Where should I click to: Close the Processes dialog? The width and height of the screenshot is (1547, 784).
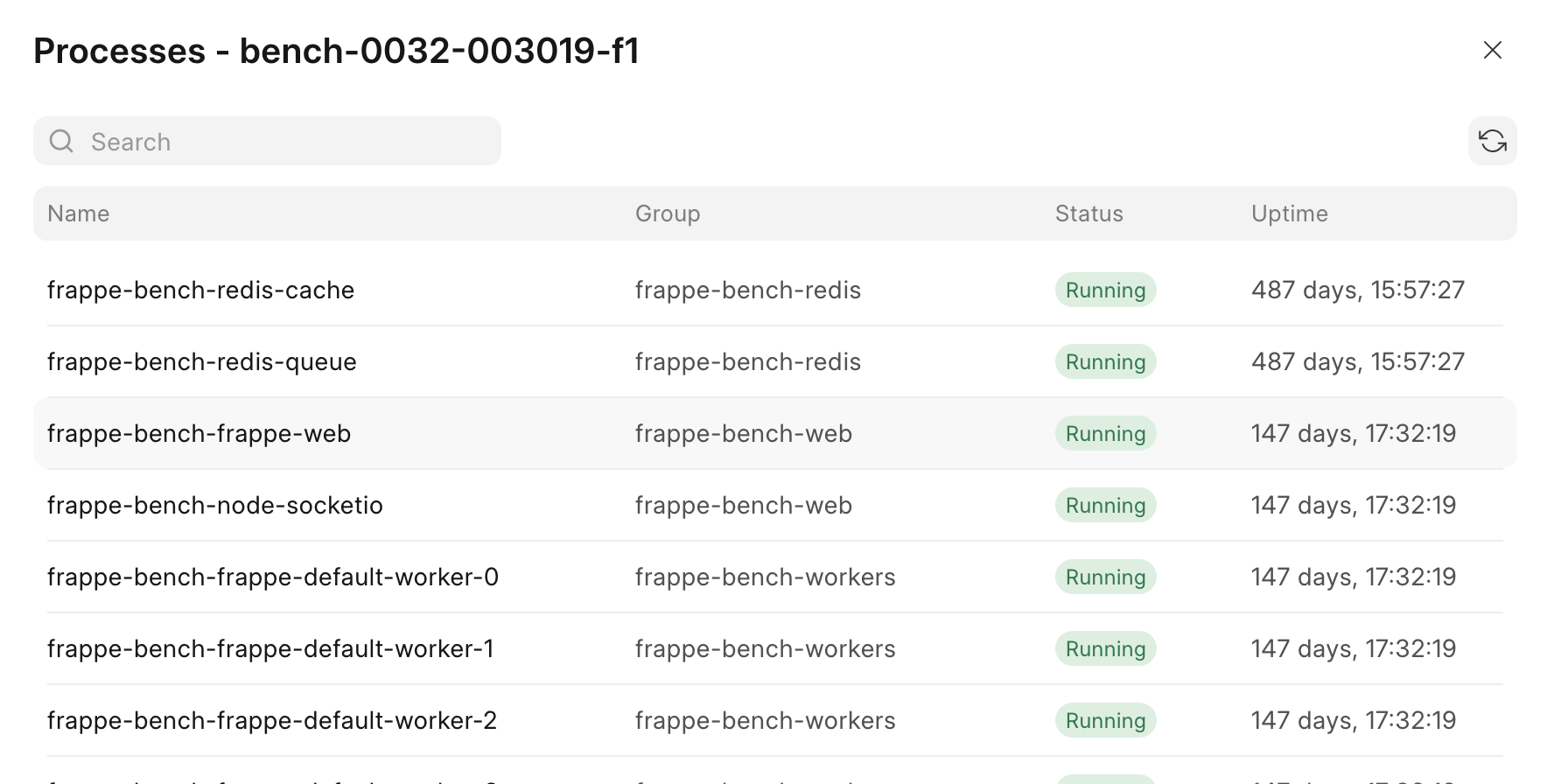[x=1492, y=50]
